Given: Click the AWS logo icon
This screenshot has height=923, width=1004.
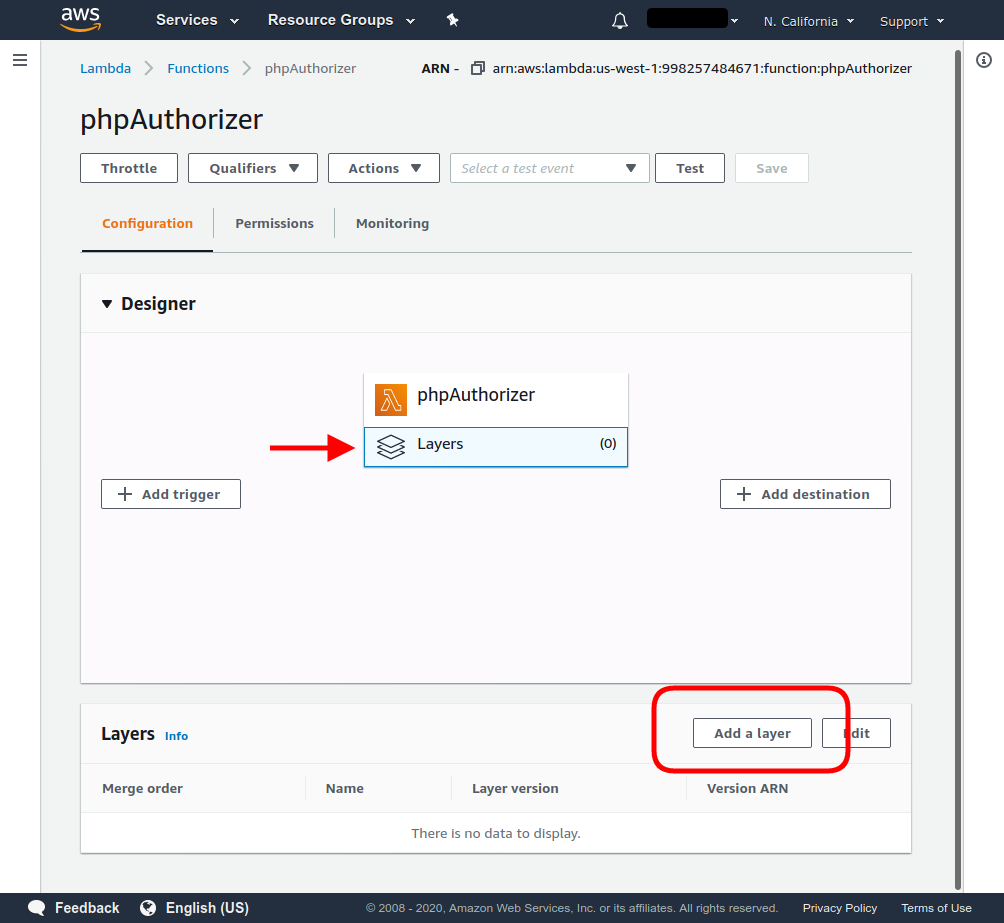Looking at the screenshot, I should click(80, 19).
